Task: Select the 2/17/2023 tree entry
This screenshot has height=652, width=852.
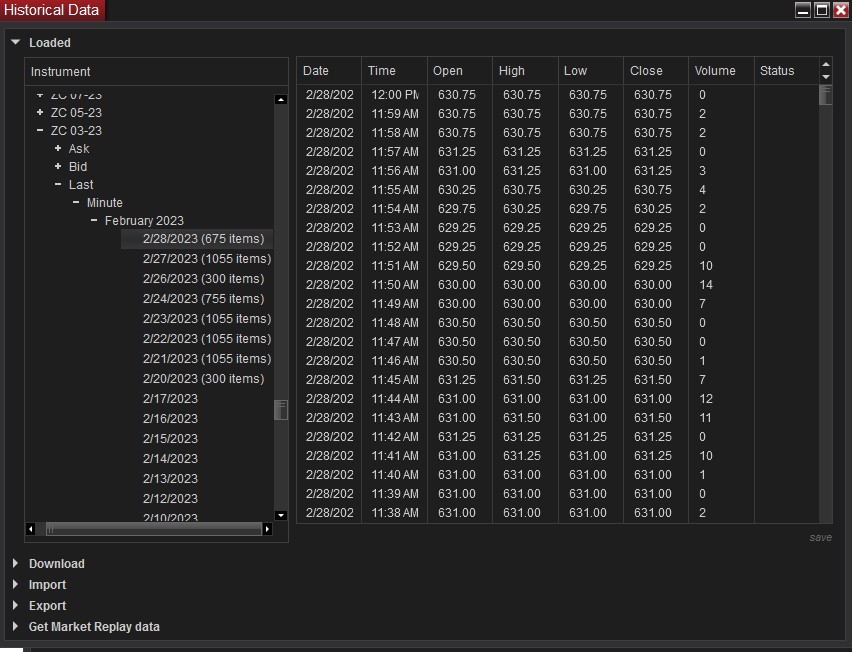Action: [x=170, y=399]
